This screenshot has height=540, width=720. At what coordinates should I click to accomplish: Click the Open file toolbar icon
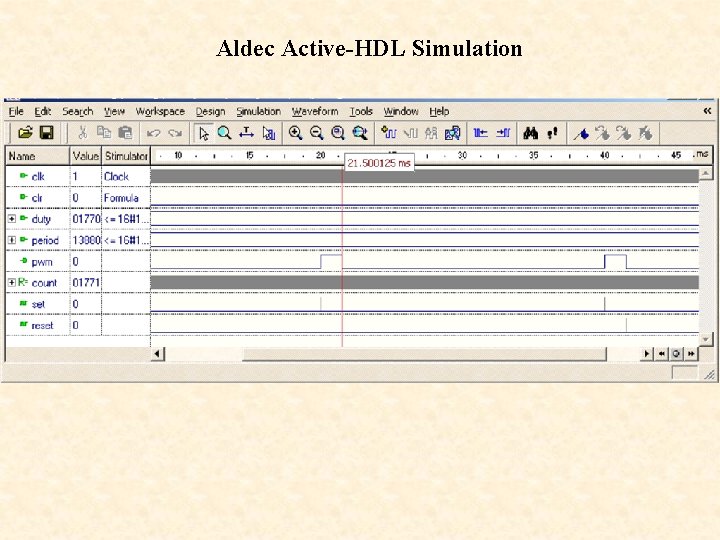(x=25, y=133)
